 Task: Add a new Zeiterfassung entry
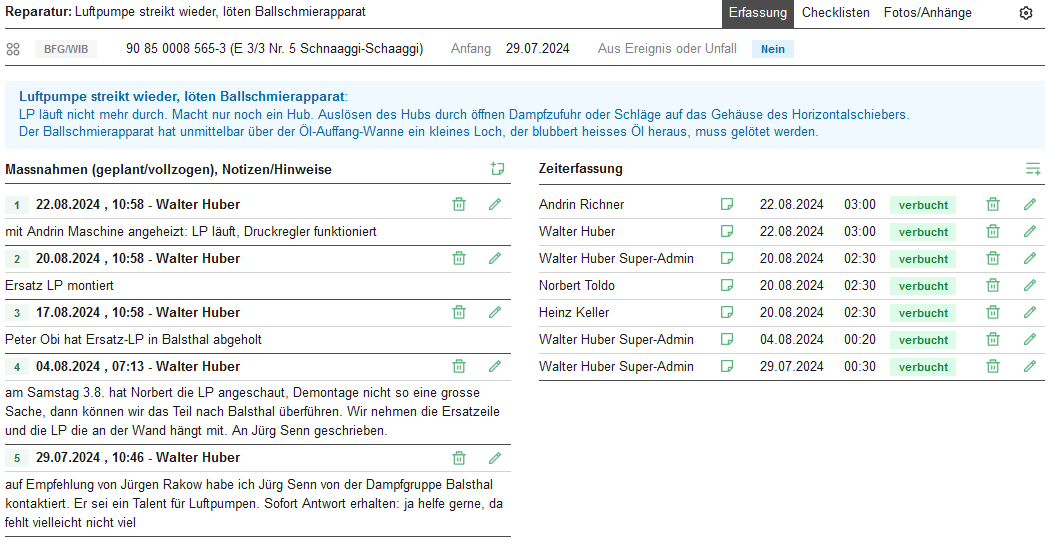pyautogui.click(x=1032, y=169)
